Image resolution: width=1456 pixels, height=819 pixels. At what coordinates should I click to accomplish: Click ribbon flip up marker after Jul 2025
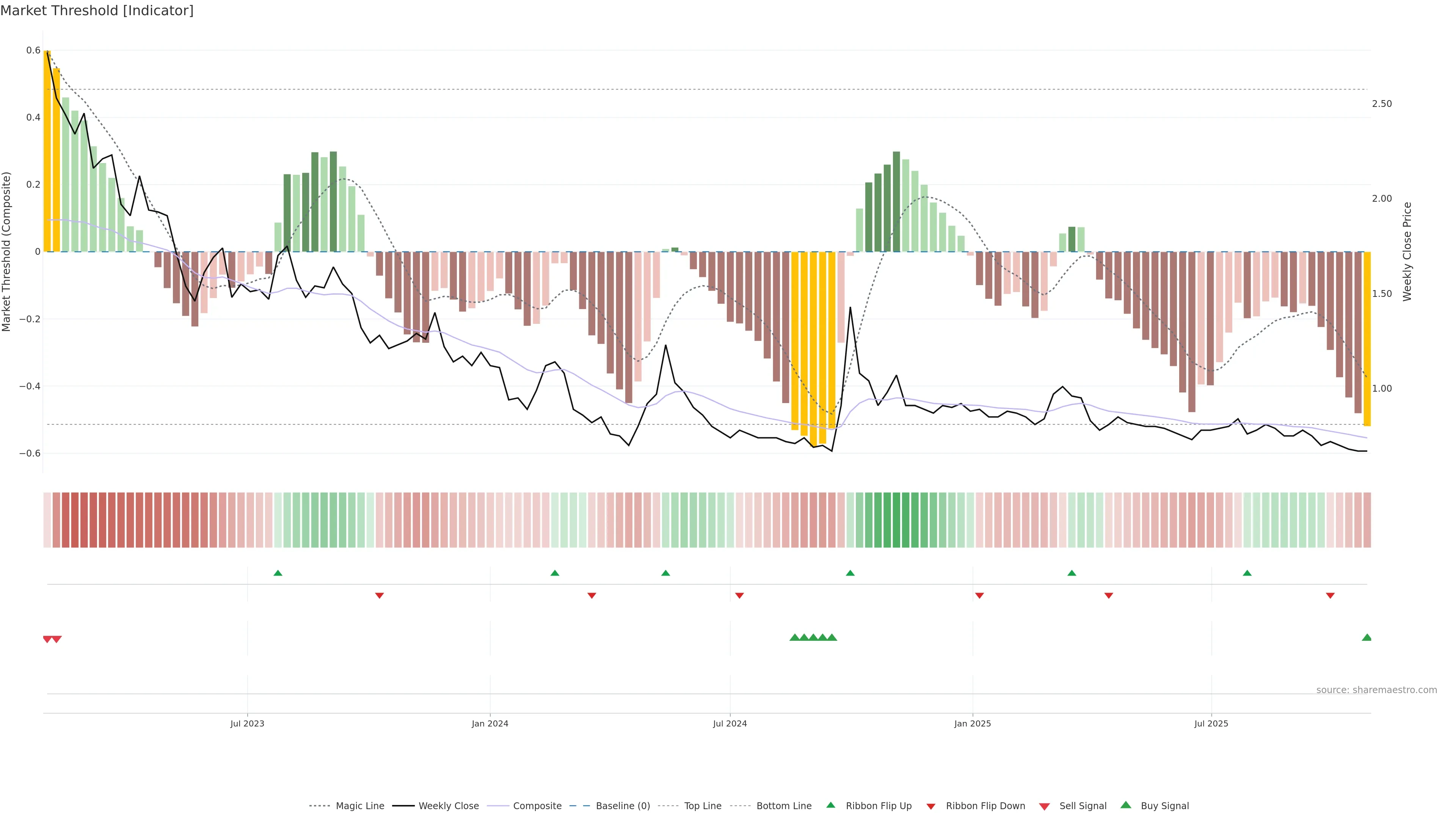[x=1247, y=573]
